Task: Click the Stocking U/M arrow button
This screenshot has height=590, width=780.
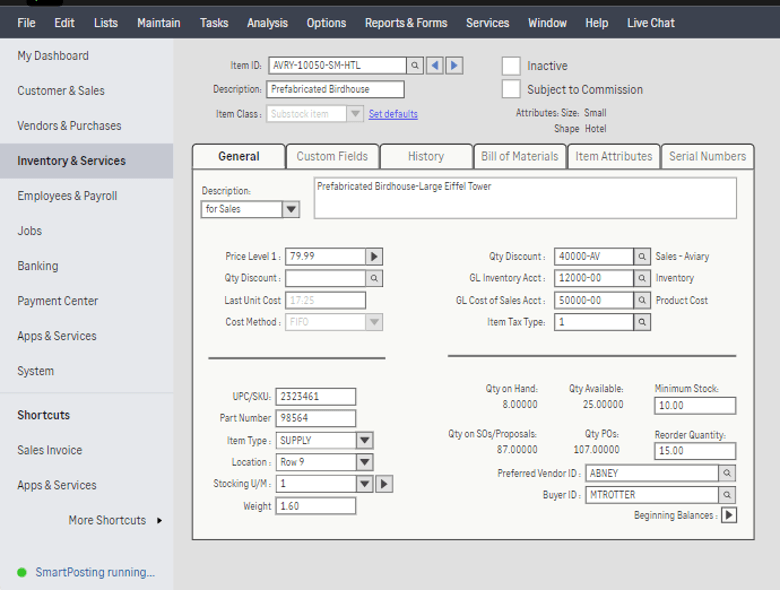Action: [x=384, y=484]
